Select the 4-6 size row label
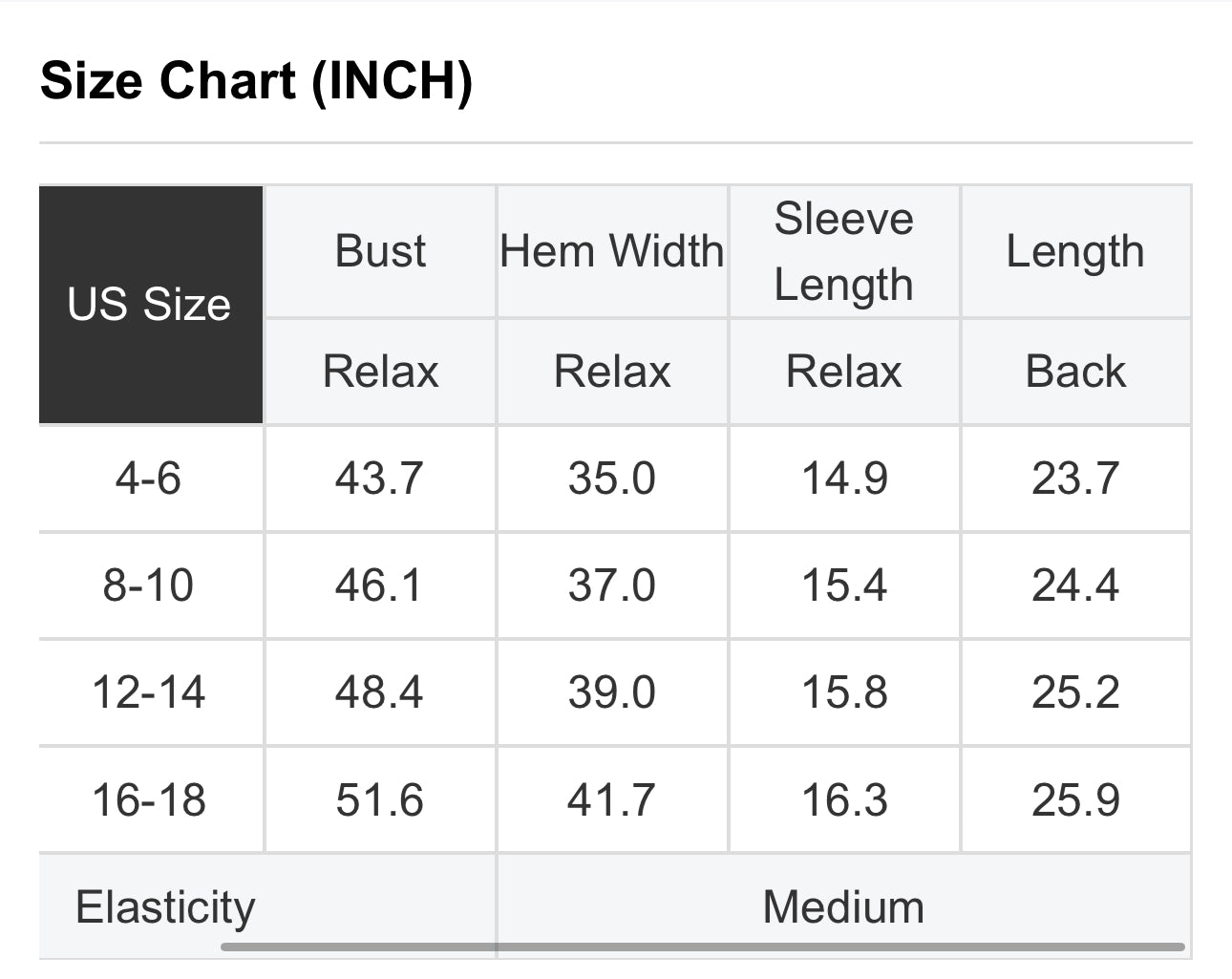 pos(149,478)
